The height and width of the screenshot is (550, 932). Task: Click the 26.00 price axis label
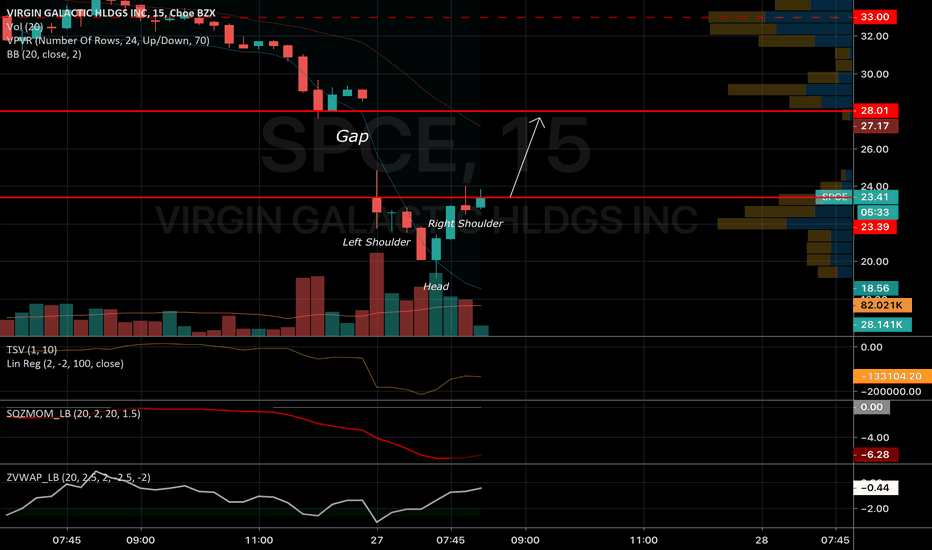coord(875,149)
